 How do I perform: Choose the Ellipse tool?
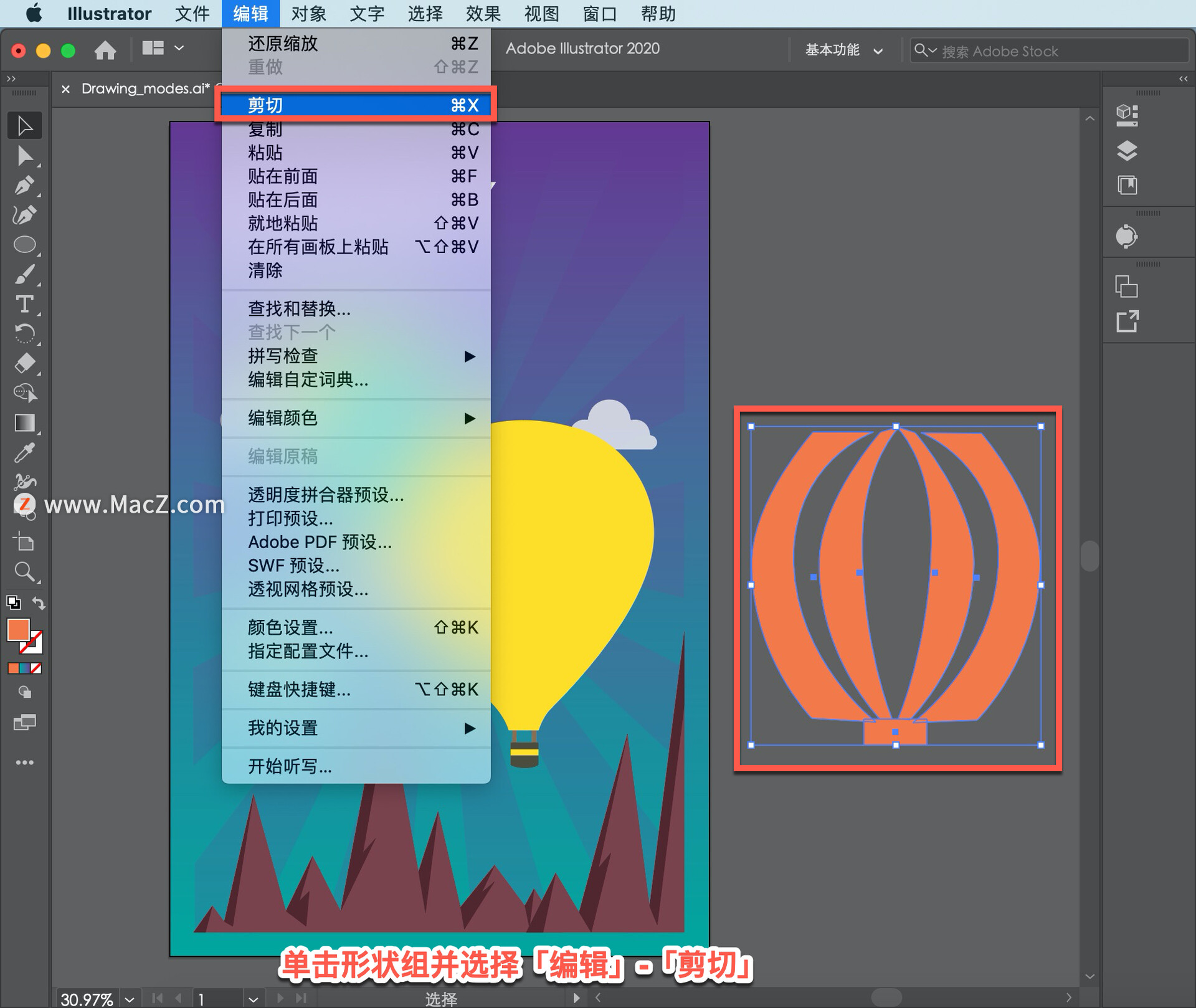[x=25, y=245]
